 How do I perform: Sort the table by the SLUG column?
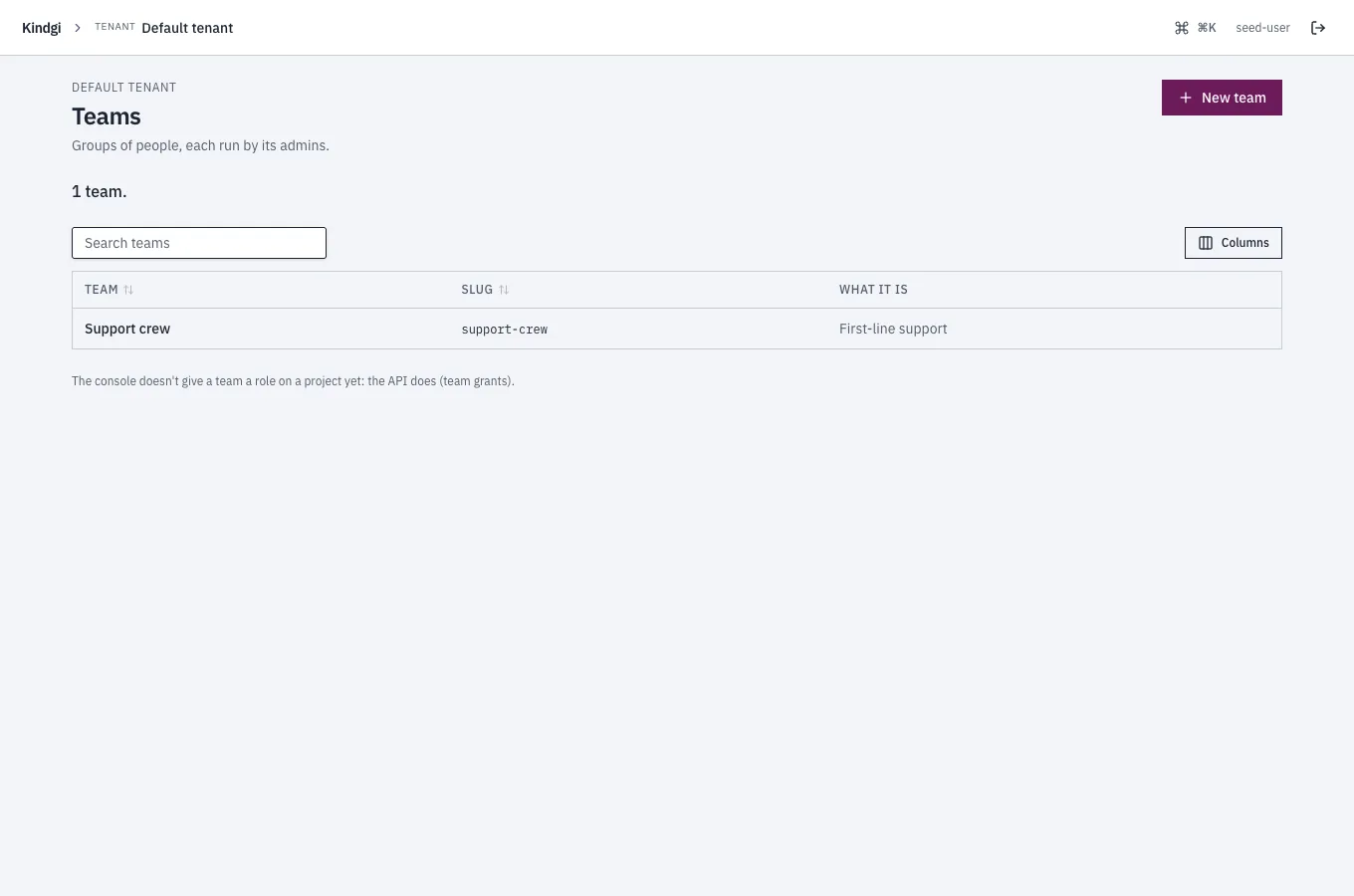pyautogui.click(x=485, y=290)
